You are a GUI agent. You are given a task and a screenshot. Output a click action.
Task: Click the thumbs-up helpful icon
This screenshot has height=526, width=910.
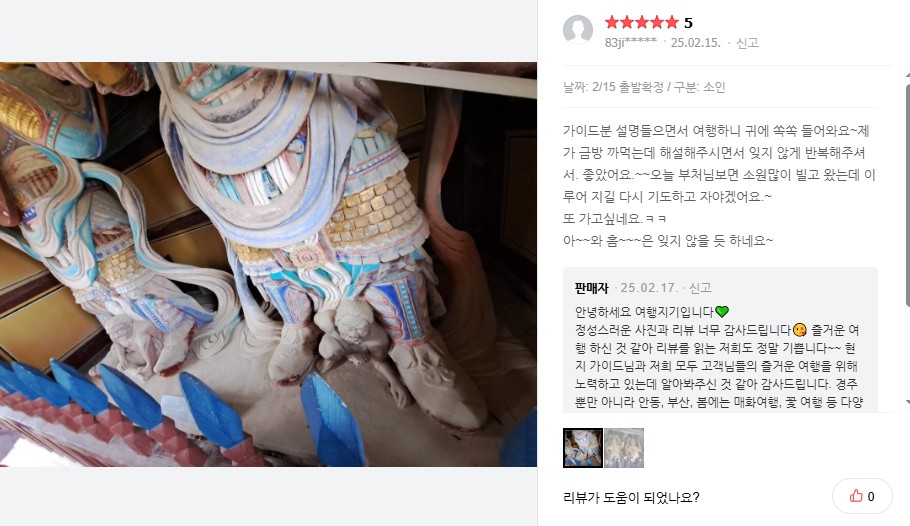click(856, 496)
